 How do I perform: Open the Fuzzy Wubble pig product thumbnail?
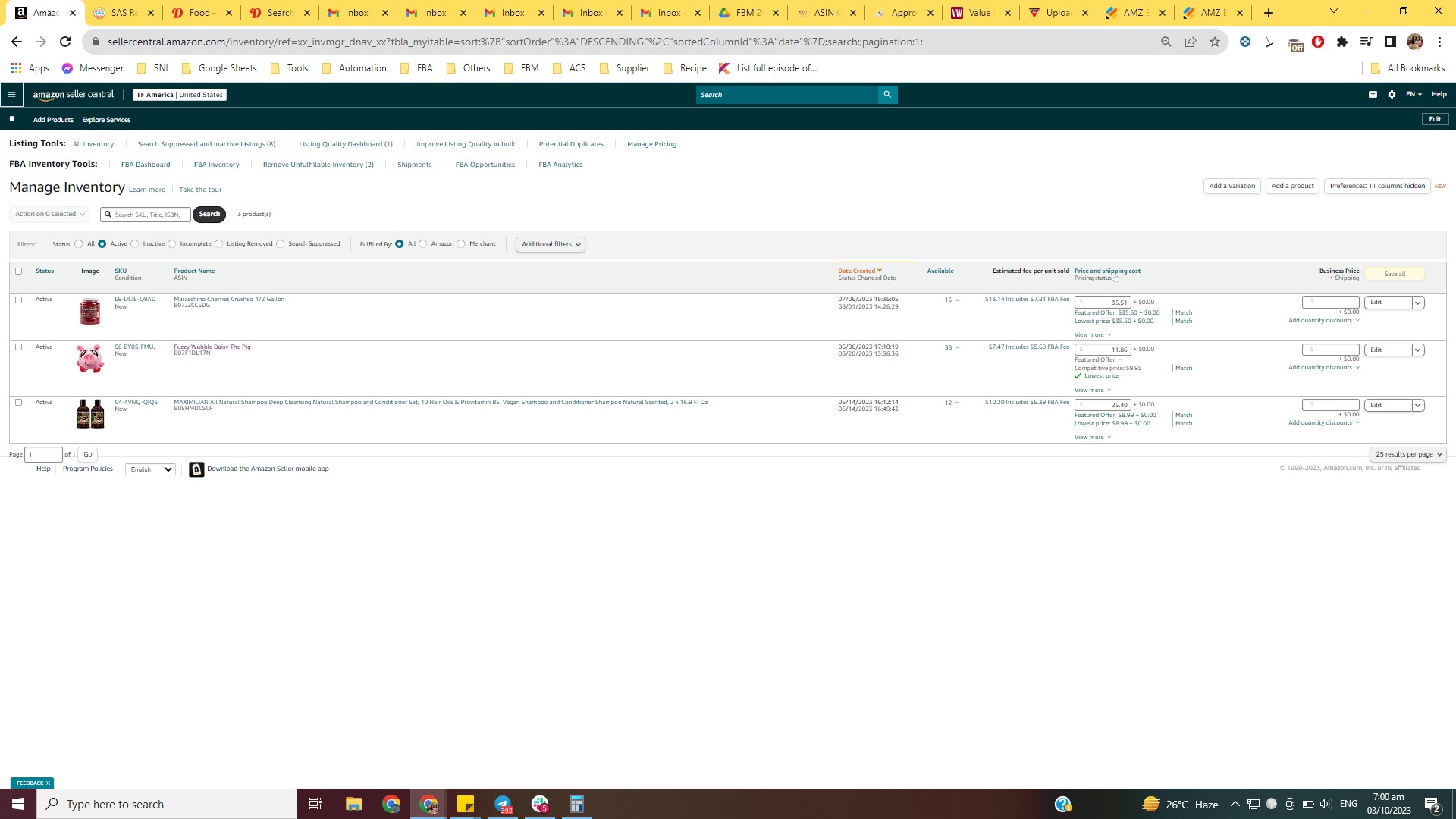tap(90, 359)
